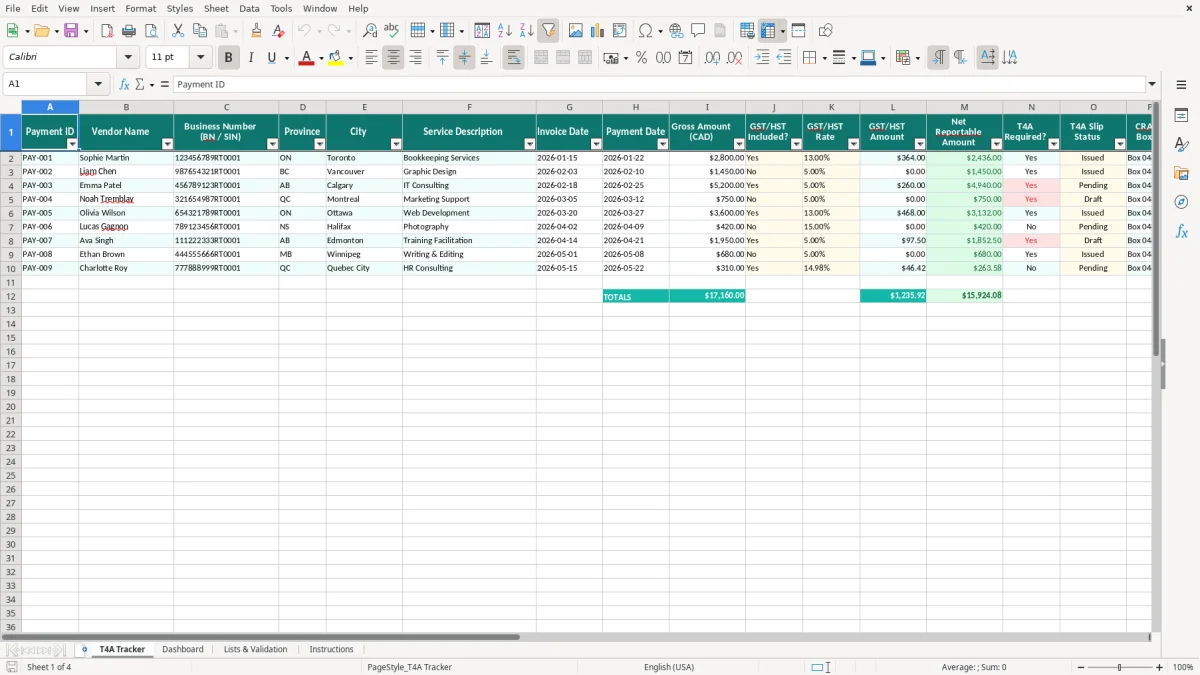The width and height of the screenshot is (1200, 675).
Task: Click the Print icon
Action: (129, 31)
